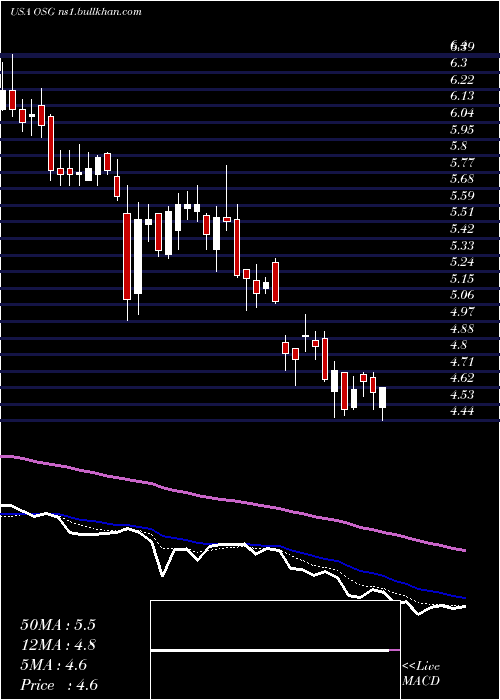Viewport: 500px width, 700px height.
Task: Click the 5.42 price axis label
Action: [462, 229]
